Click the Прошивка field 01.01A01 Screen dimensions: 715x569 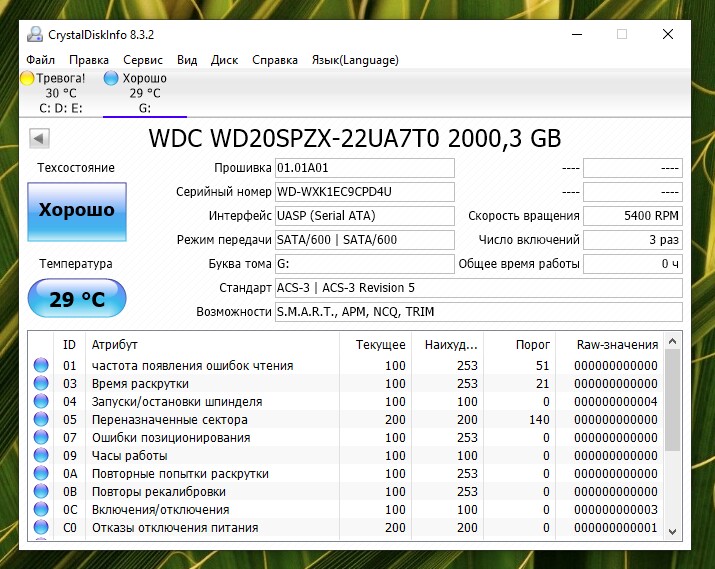pos(365,168)
